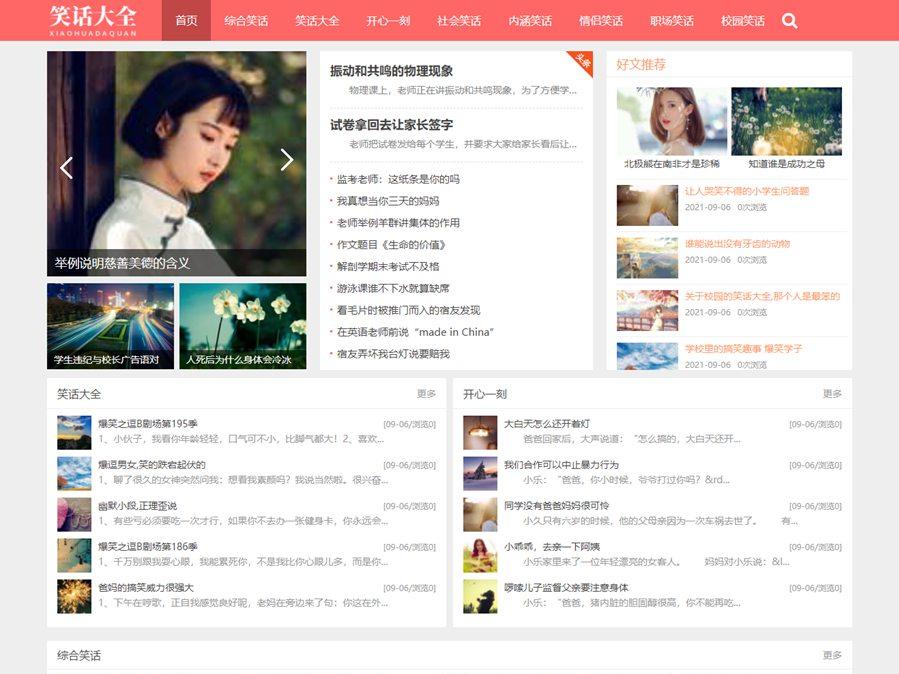Go to 社会笑话 in the navigation
The width and height of the screenshot is (899, 674).
point(459,21)
